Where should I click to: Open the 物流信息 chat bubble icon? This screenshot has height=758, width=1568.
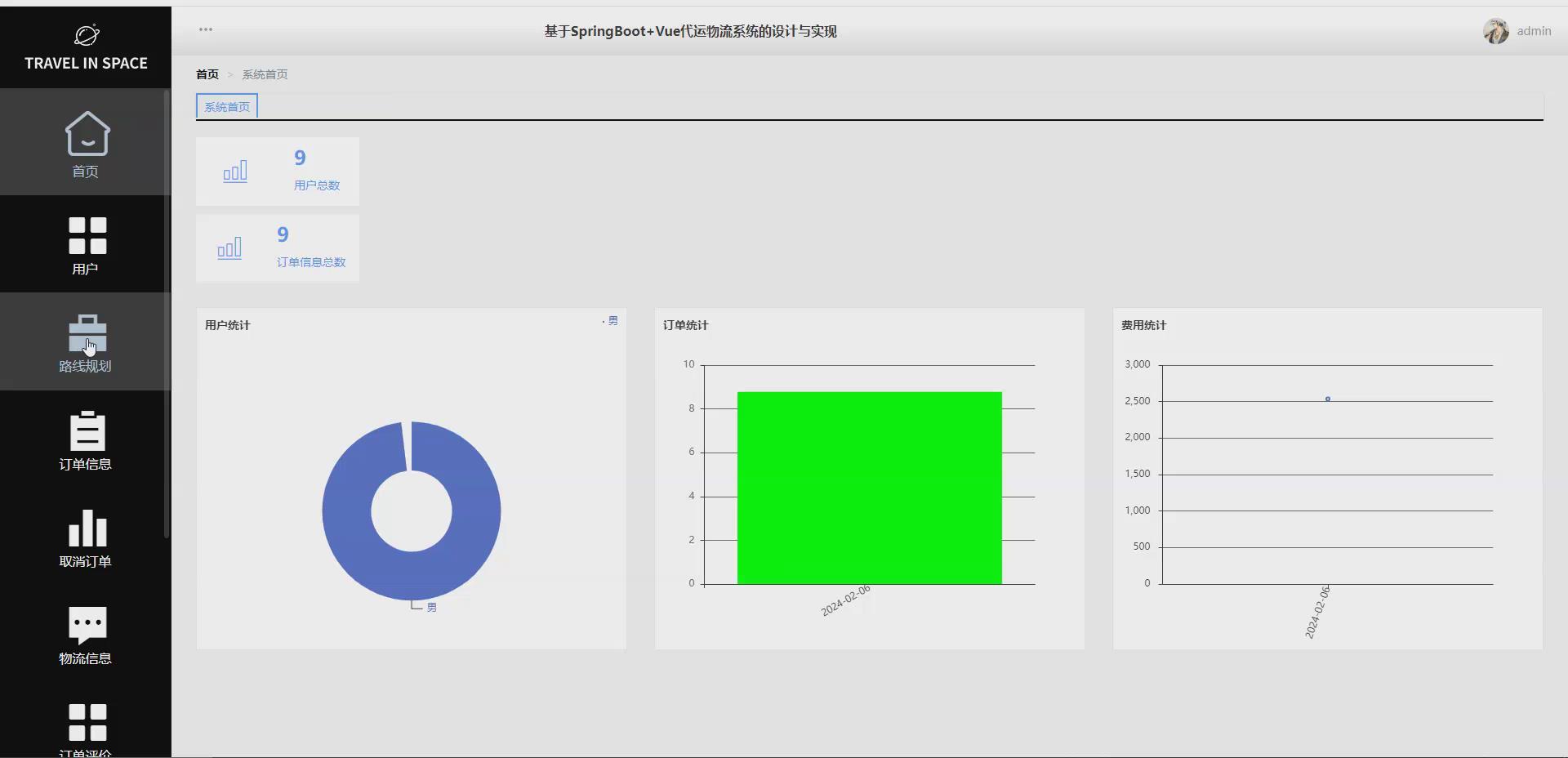(87, 625)
